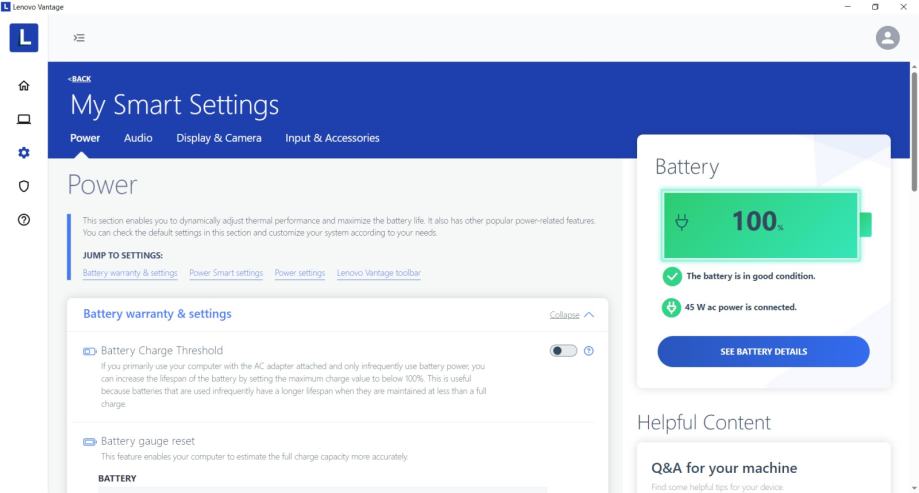919x493 pixels.
Task: Click the vertical page scrollbar
Action: tap(913, 130)
